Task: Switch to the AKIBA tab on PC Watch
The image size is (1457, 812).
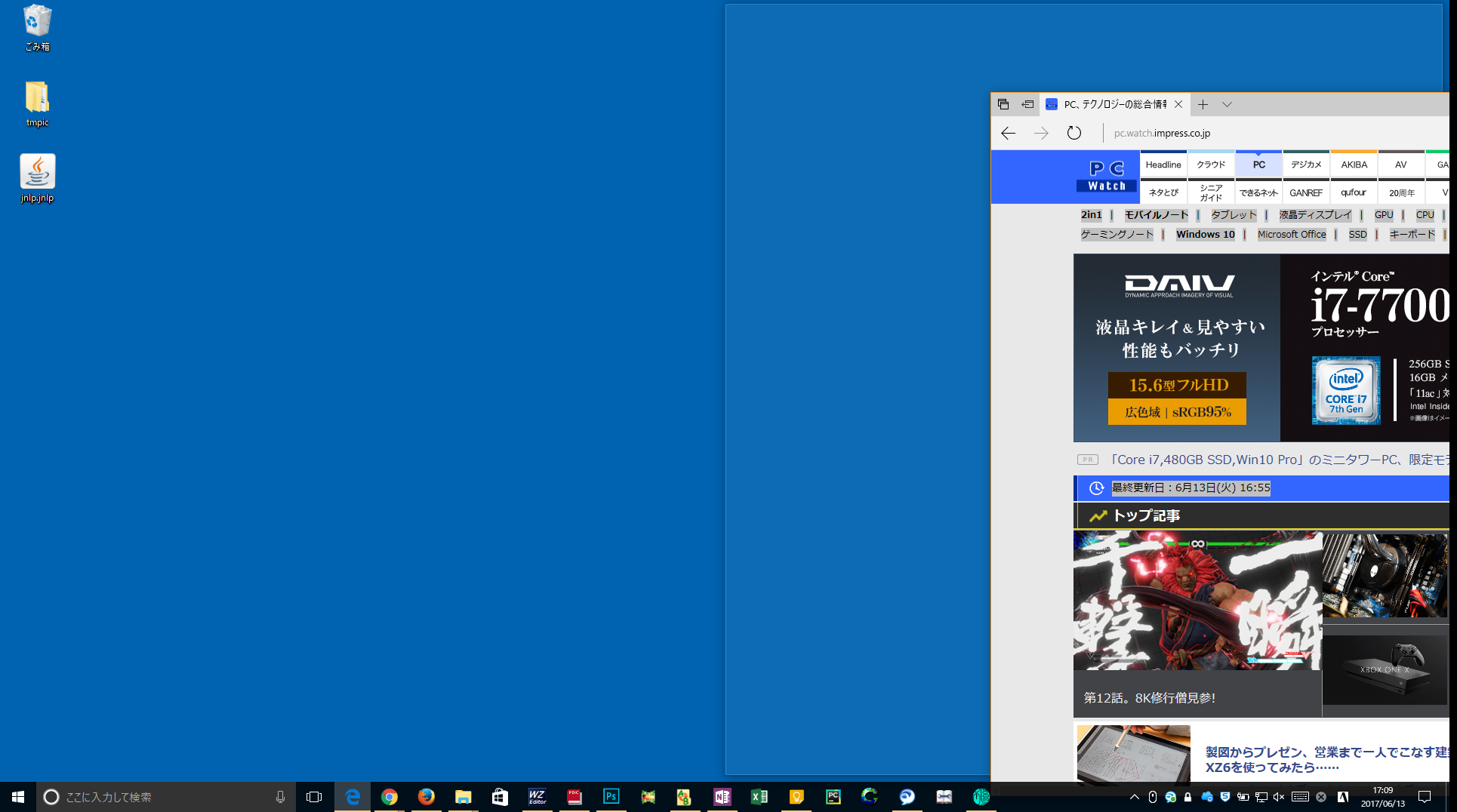Action: coord(1354,165)
